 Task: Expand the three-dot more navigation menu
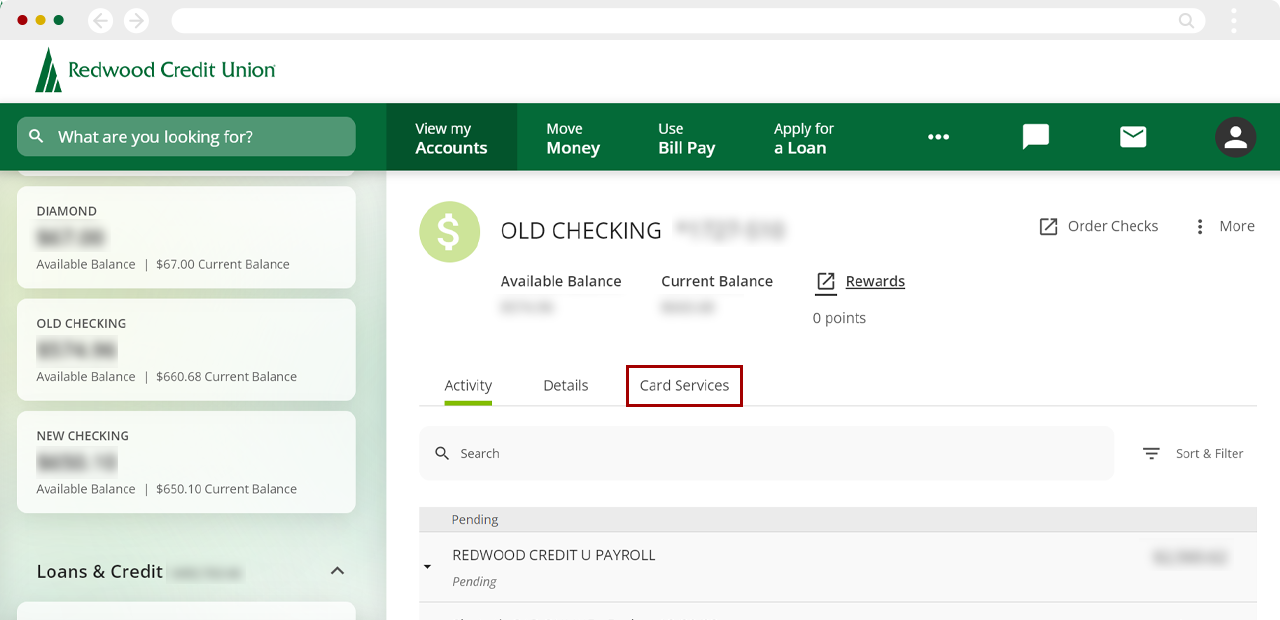(938, 137)
